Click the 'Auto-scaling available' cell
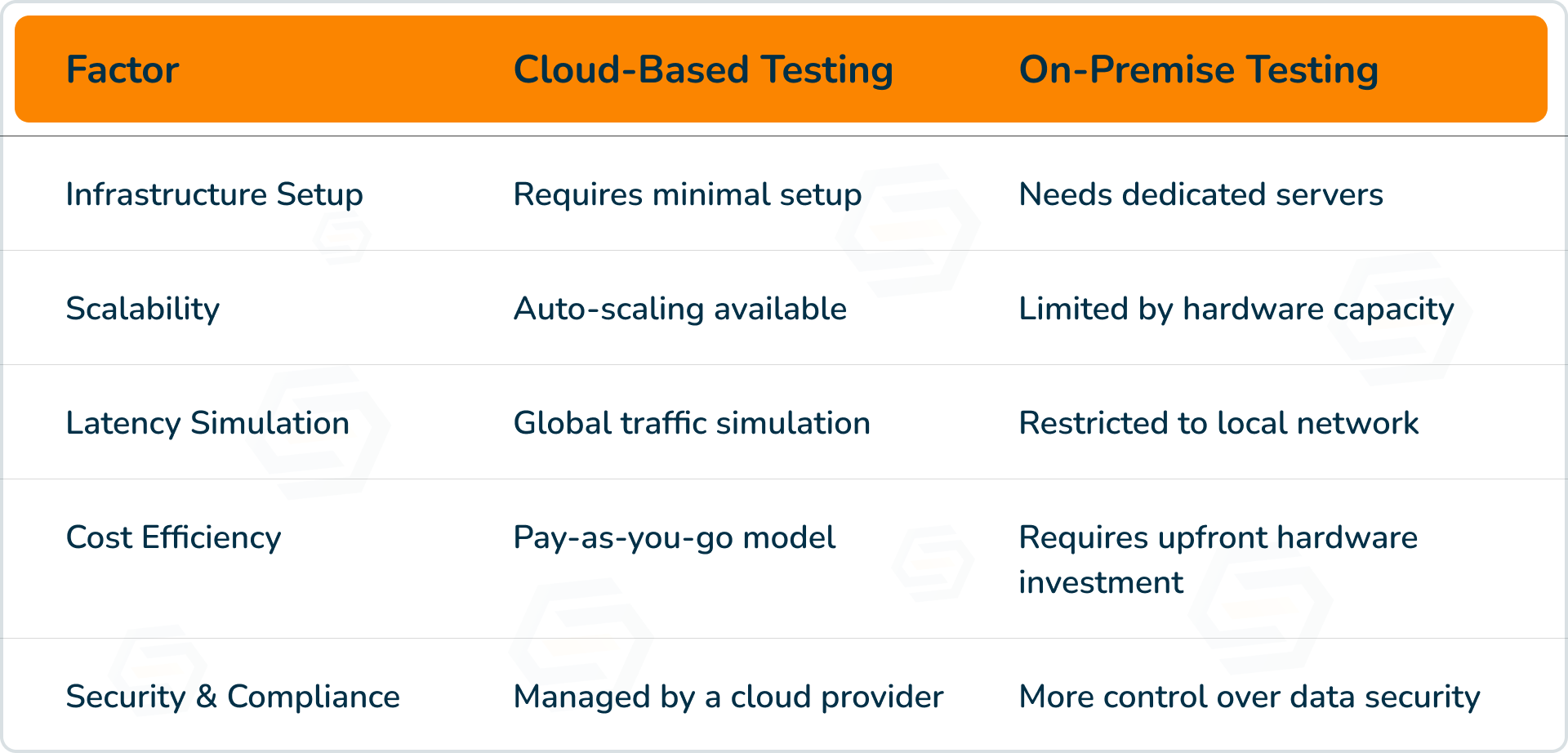This screenshot has height=753, width=1568. pyautogui.click(x=680, y=310)
